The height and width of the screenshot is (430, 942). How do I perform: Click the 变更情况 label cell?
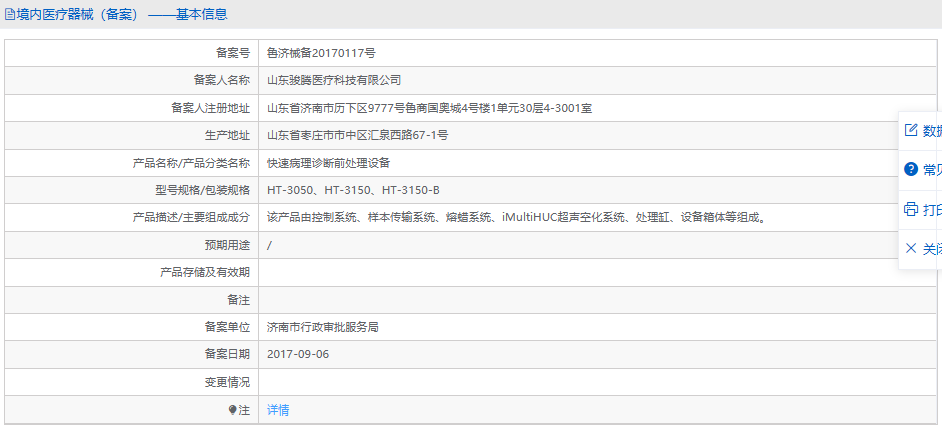coord(132,382)
